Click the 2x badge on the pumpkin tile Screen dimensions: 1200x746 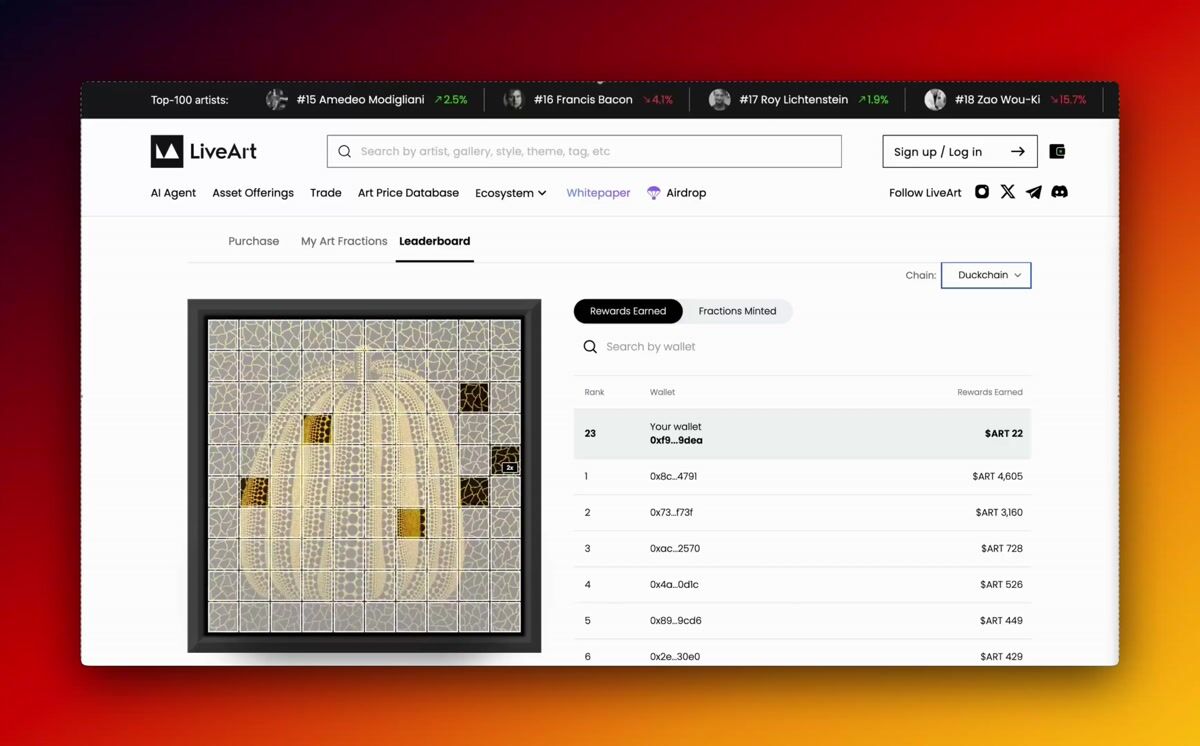tap(510, 467)
